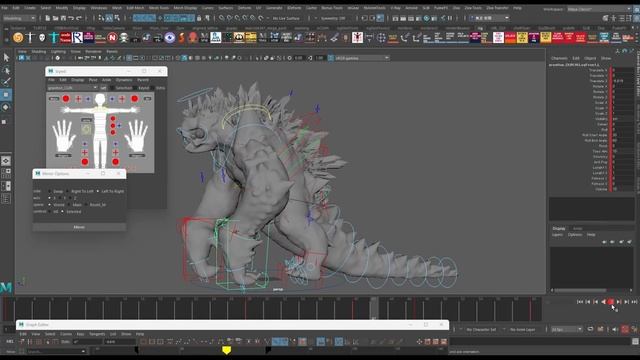Viewport: 640px width, 360px height.
Task: Select Swap radio in Mirror Options
Action: pyautogui.click(x=50, y=191)
